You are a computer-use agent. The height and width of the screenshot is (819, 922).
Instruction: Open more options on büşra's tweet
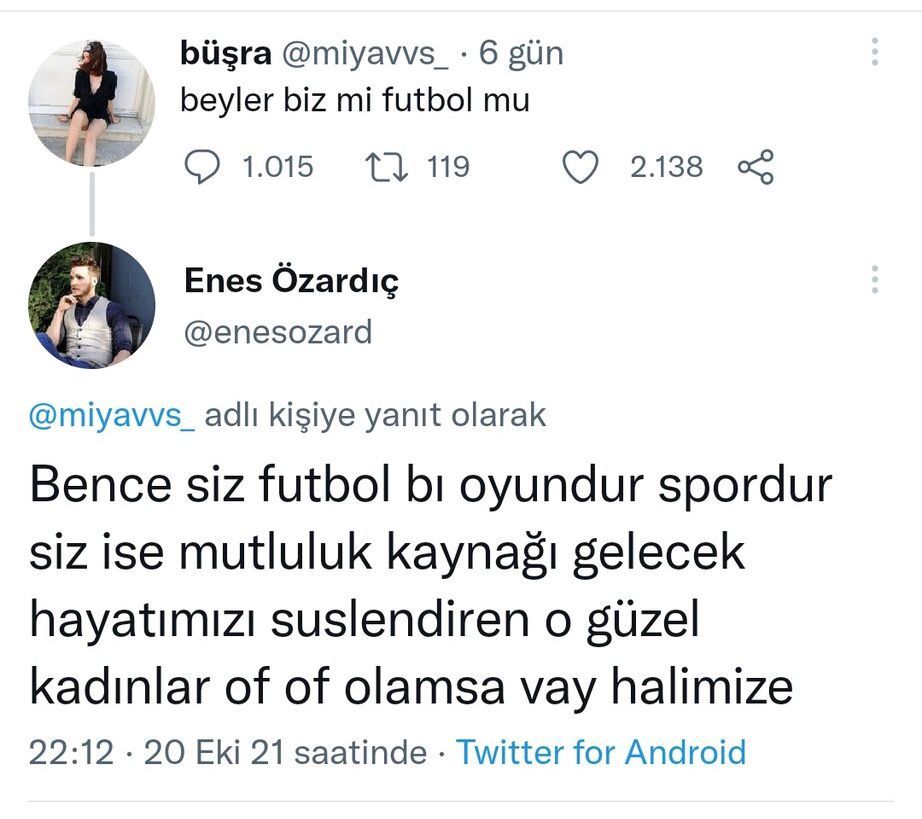[x=875, y=52]
